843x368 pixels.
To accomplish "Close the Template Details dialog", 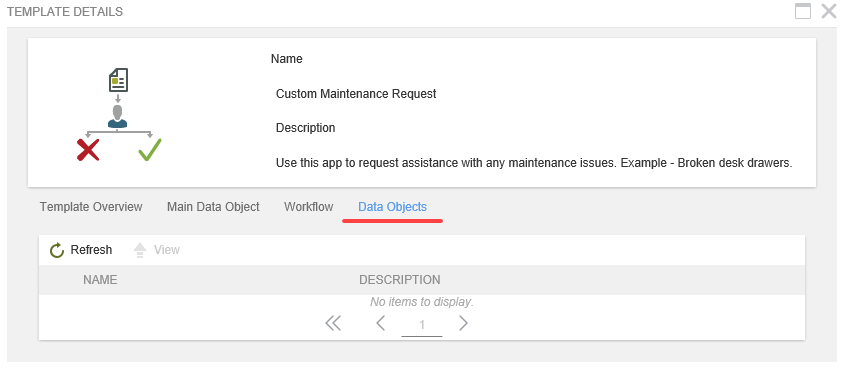I will [829, 11].
